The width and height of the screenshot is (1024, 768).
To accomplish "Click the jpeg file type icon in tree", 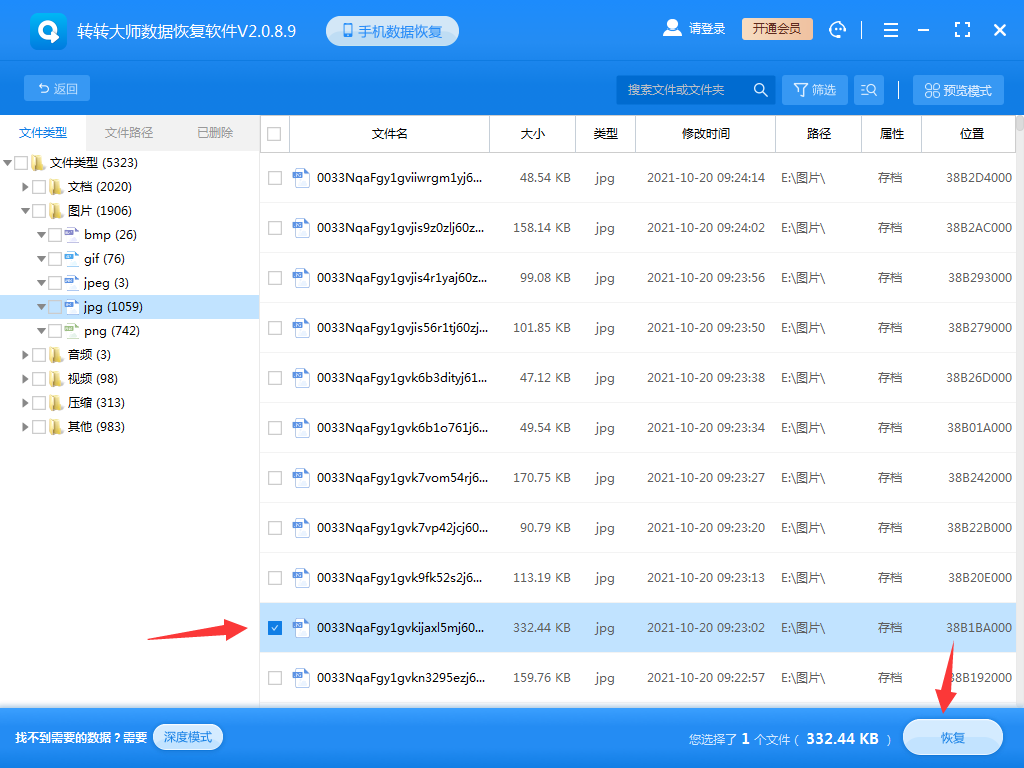I will coord(72,283).
